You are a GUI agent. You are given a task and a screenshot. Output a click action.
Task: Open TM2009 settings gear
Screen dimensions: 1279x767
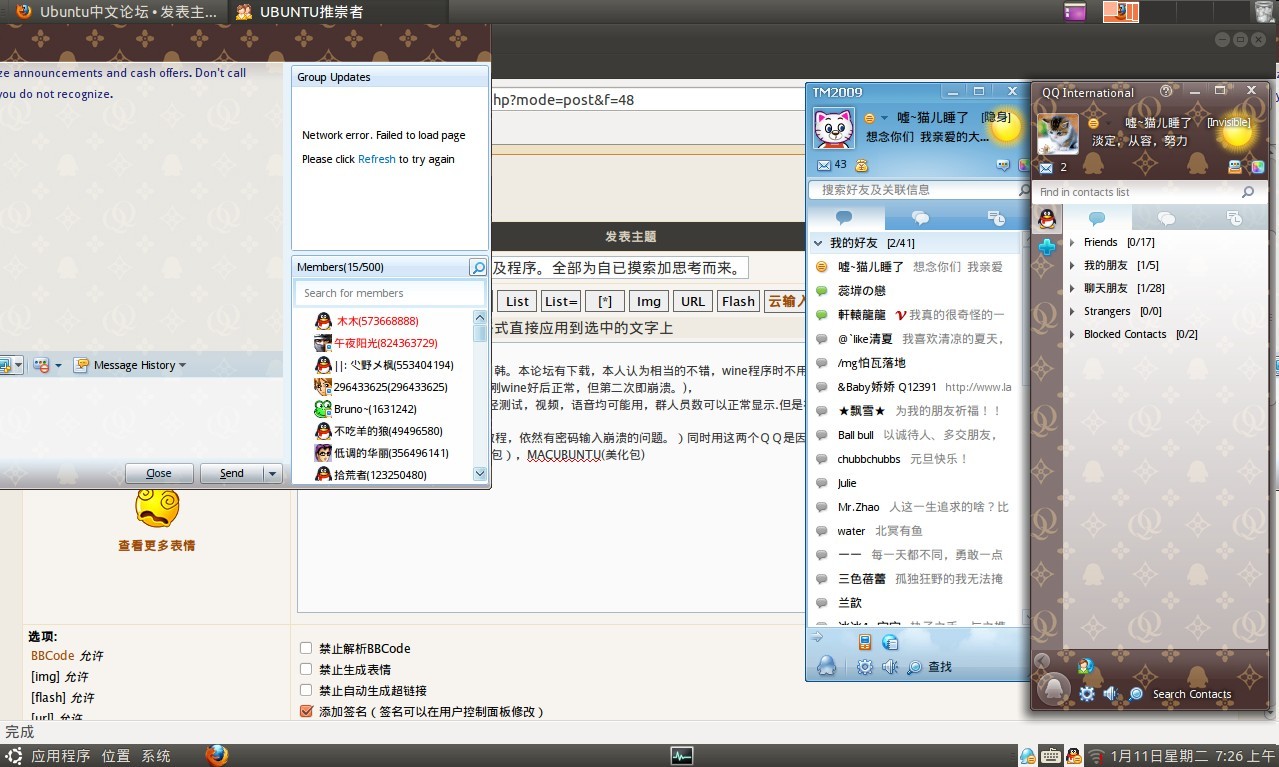pyautogui.click(x=865, y=667)
